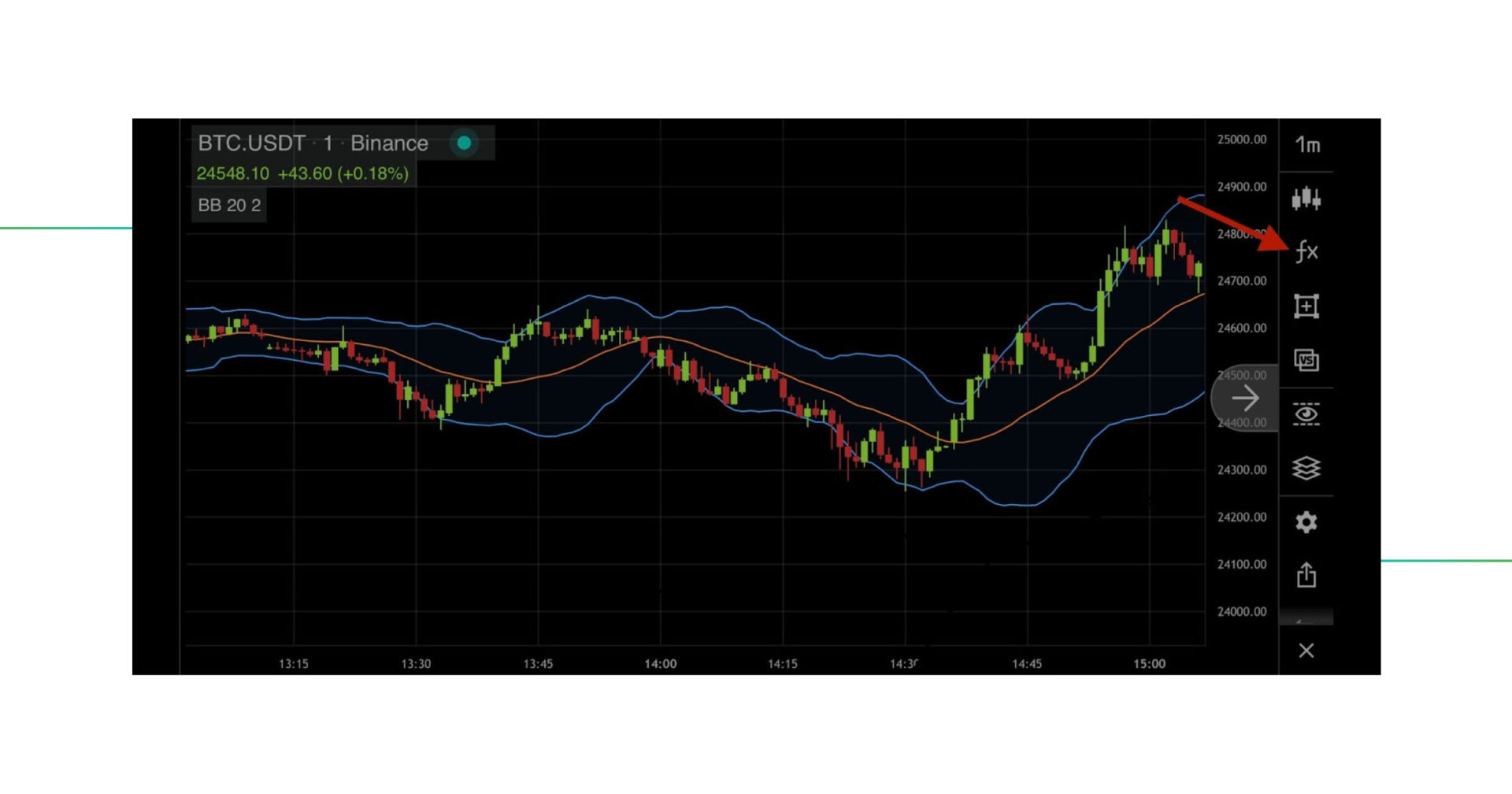Screen dimensions: 1512x794
Task: Click the fullscreen frame icon
Action: click(x=1306, y=306)
